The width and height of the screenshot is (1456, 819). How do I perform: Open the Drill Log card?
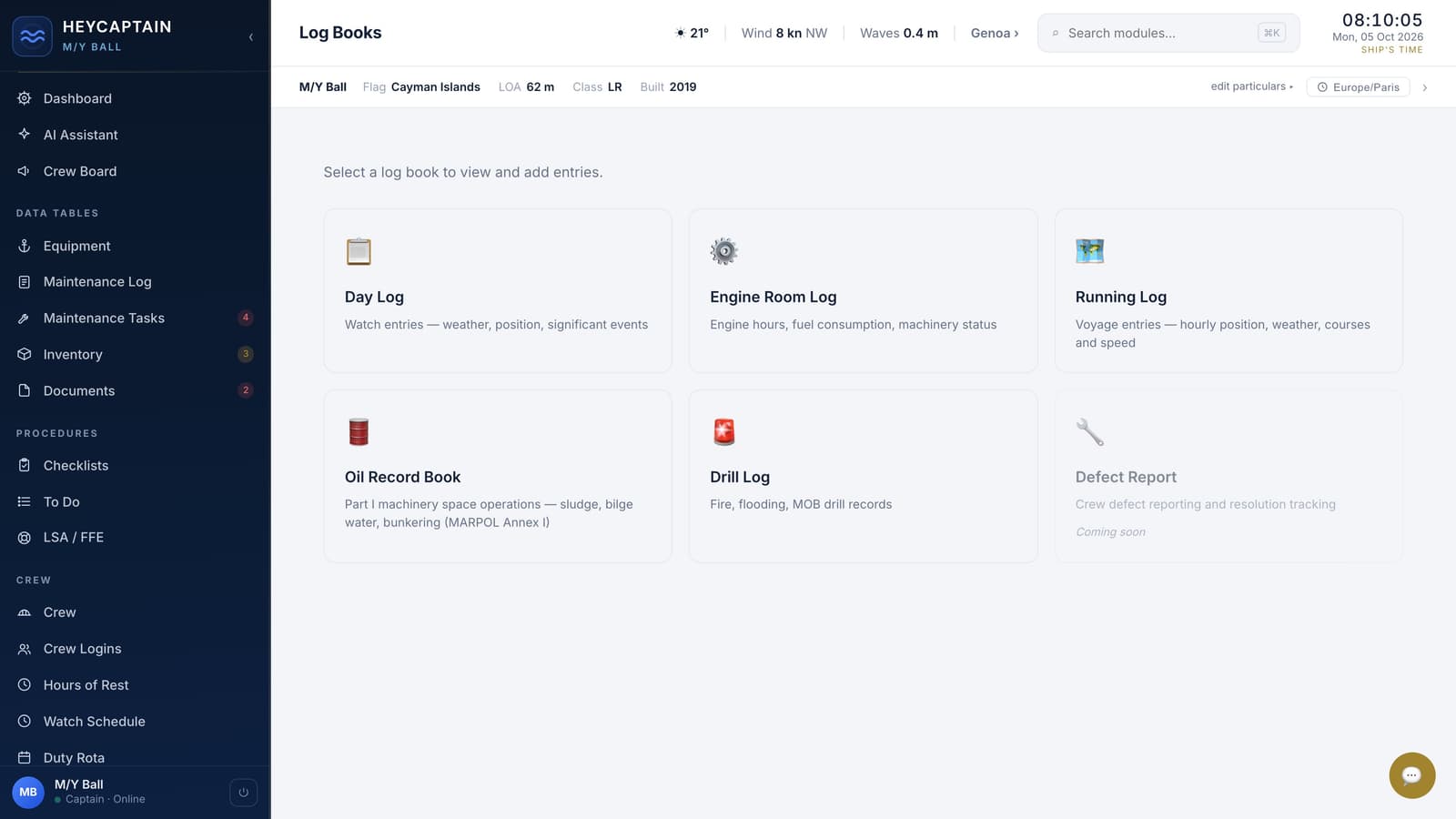point(863,476)
